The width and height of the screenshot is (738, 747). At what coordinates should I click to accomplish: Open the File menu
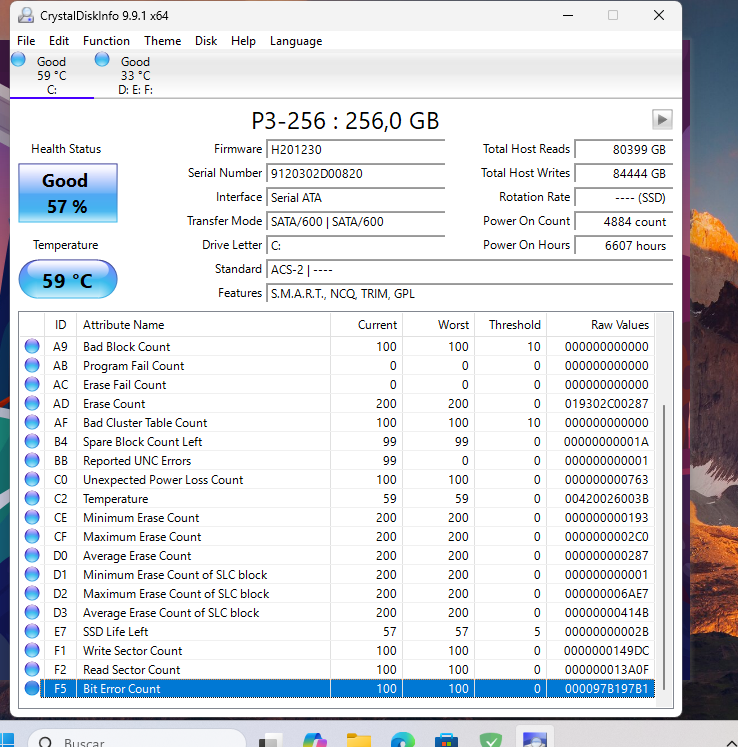pos(26,41)
